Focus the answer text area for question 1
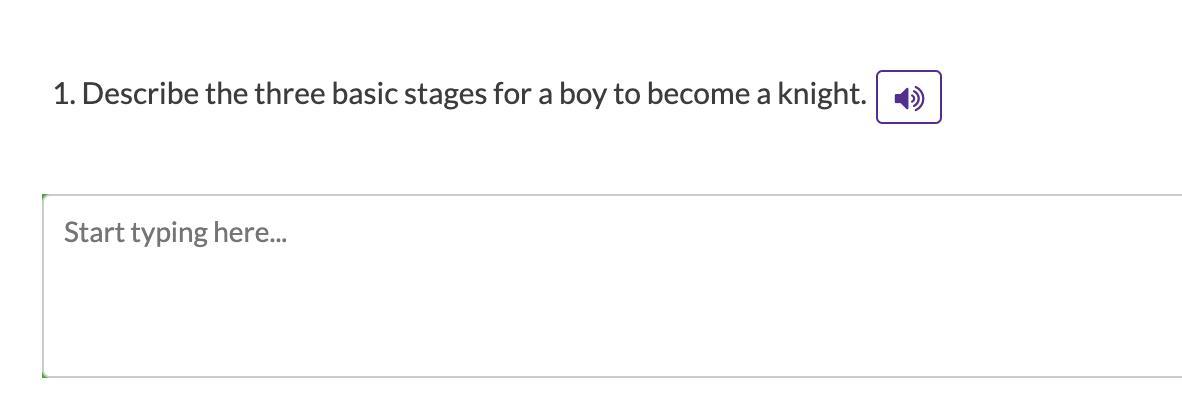1182x406 pixels. 612,286
